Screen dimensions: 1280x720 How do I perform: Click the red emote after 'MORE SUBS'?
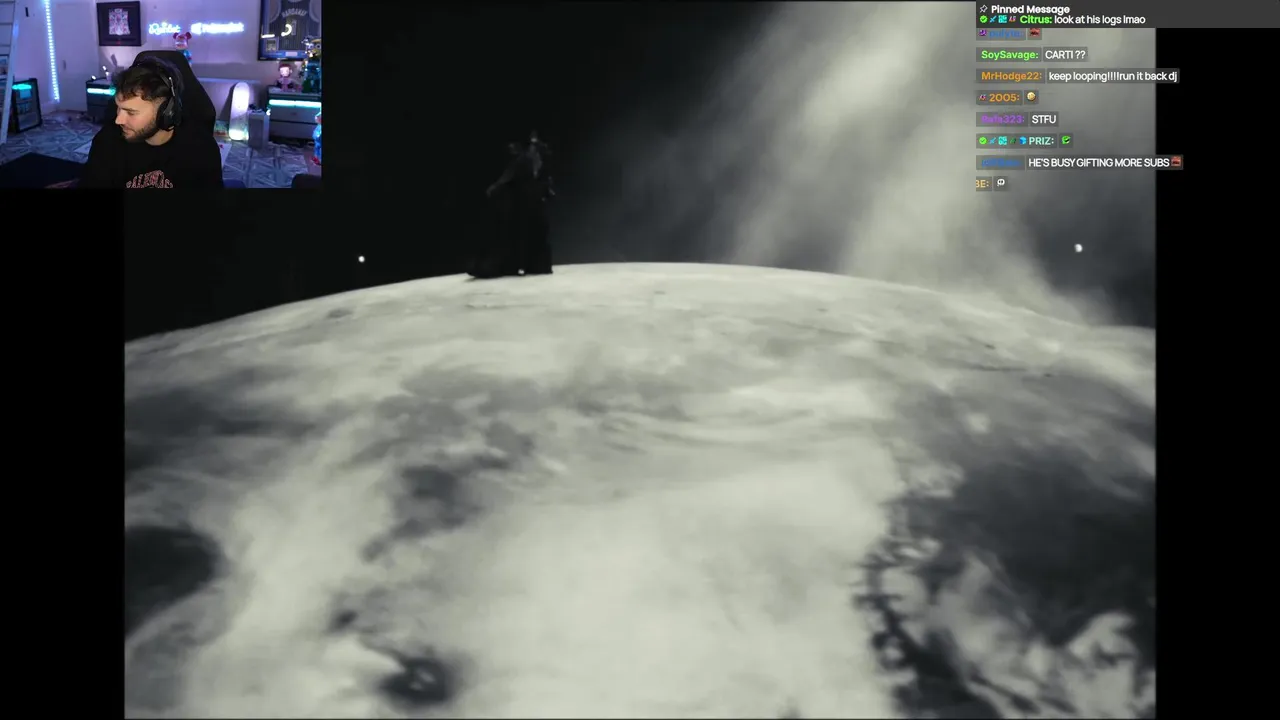[1176, 162]
